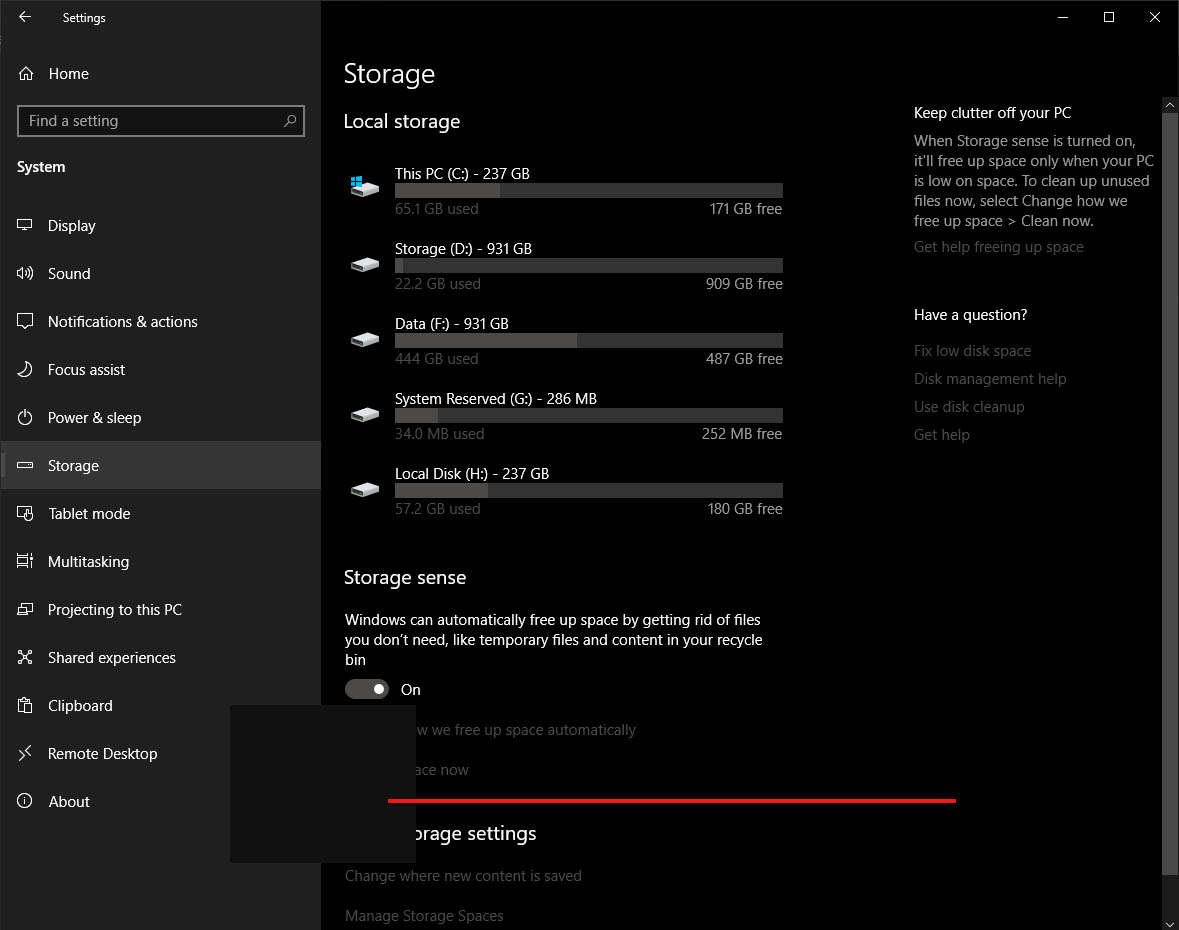Click the Storage drive icon in sidebar
The image size is (1179, 930).
coord(25,465)
